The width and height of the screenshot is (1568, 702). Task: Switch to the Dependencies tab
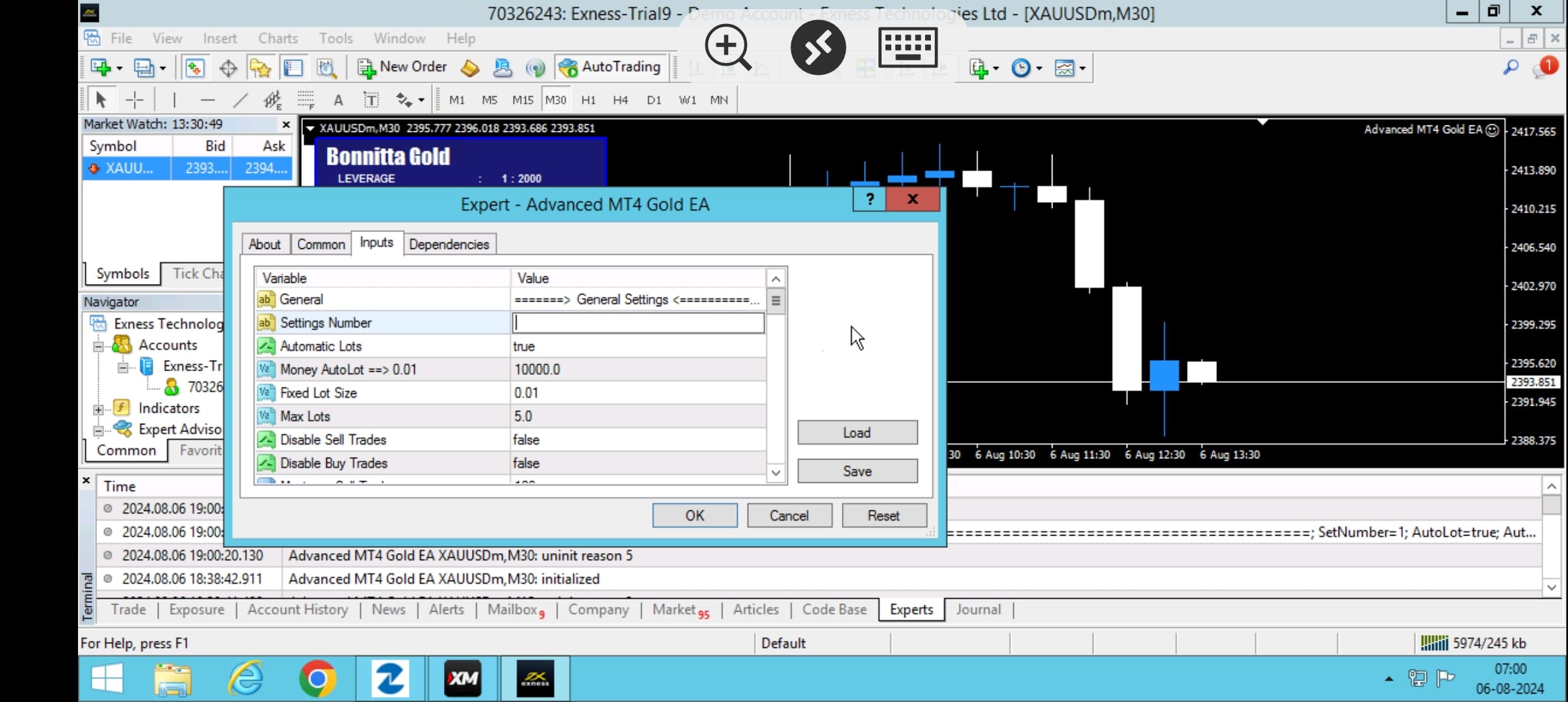click(x=449, y=244)
